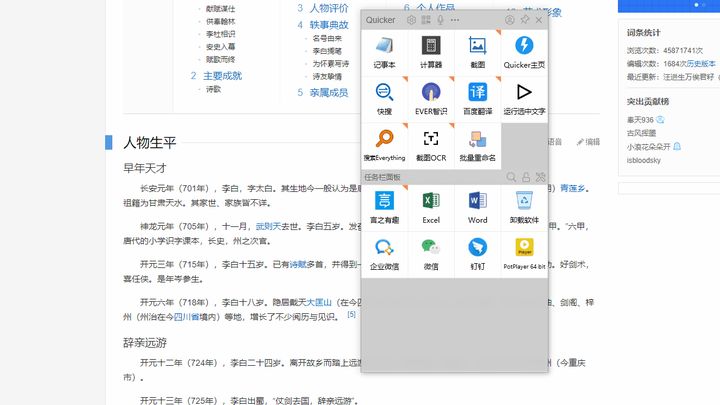The height and width of the screenshot is (405, 720).
Task: Open contributor isbloodsky profile
Action: (644, 160)
